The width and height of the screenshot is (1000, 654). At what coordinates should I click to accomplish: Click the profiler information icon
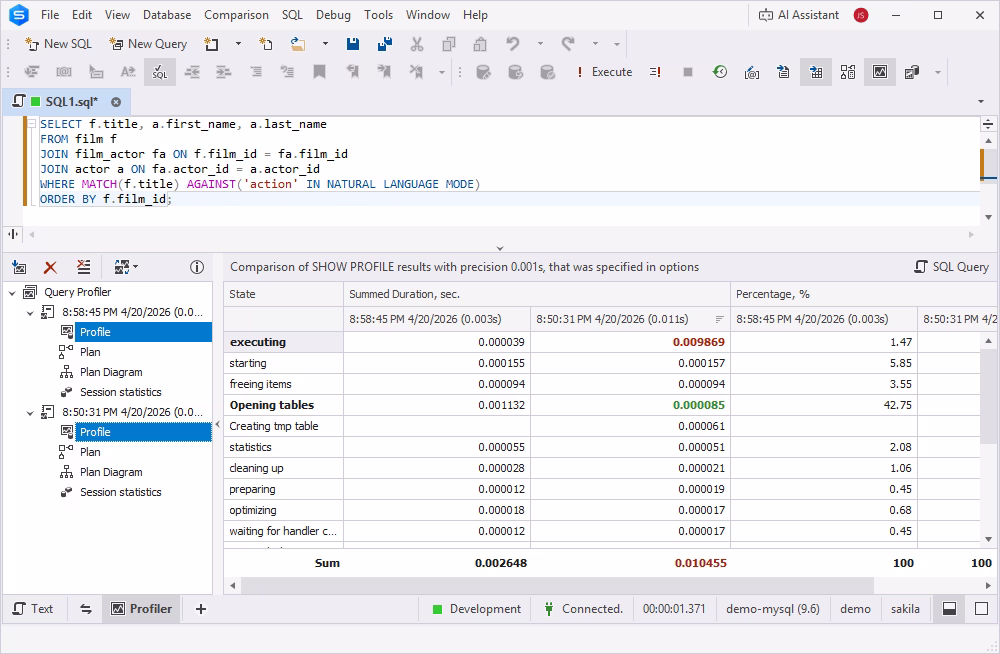[x=197, y=267]
